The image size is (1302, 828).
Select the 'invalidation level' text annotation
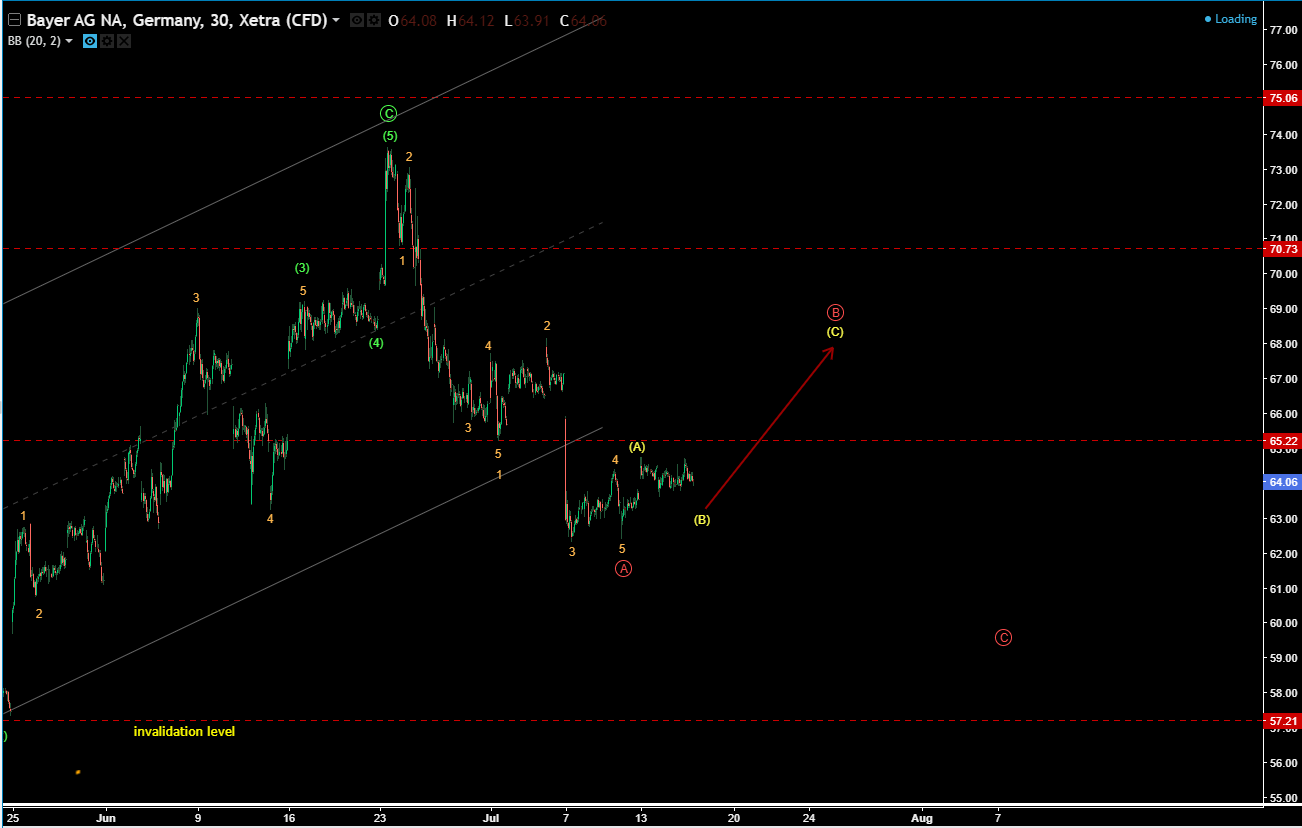(185, 732)
